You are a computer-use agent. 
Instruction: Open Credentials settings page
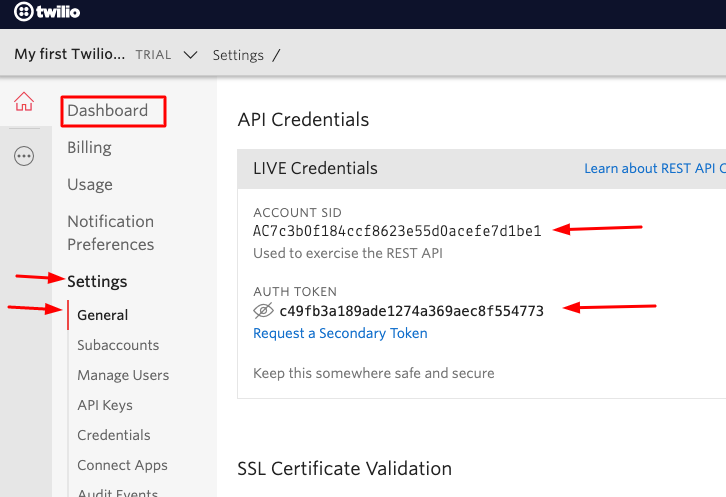[x=114, y=435]
